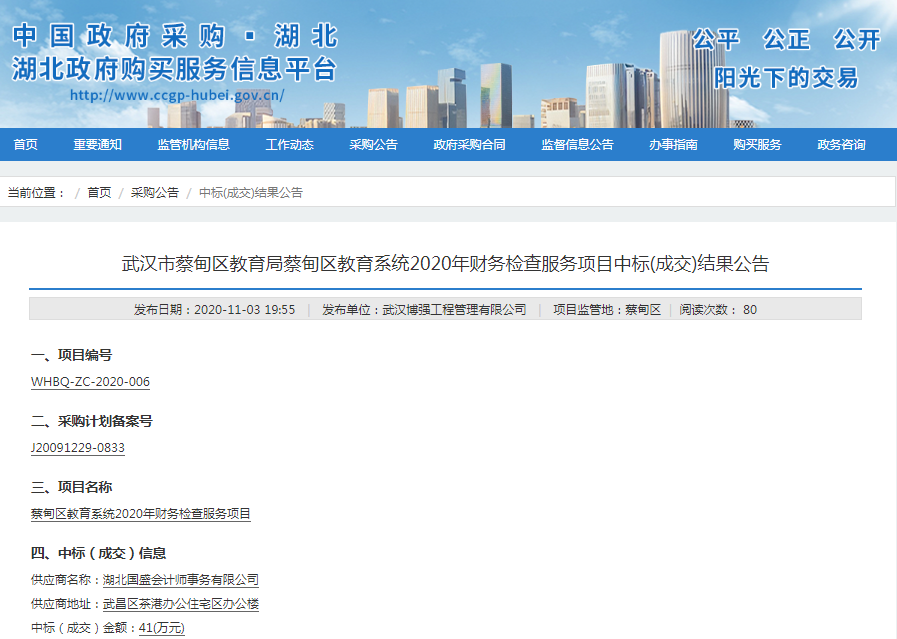Image resolution: width=897 pixels, height=639 pixels.
Task: 打开“监督信息公告”栏目
Action: (576, 144)
